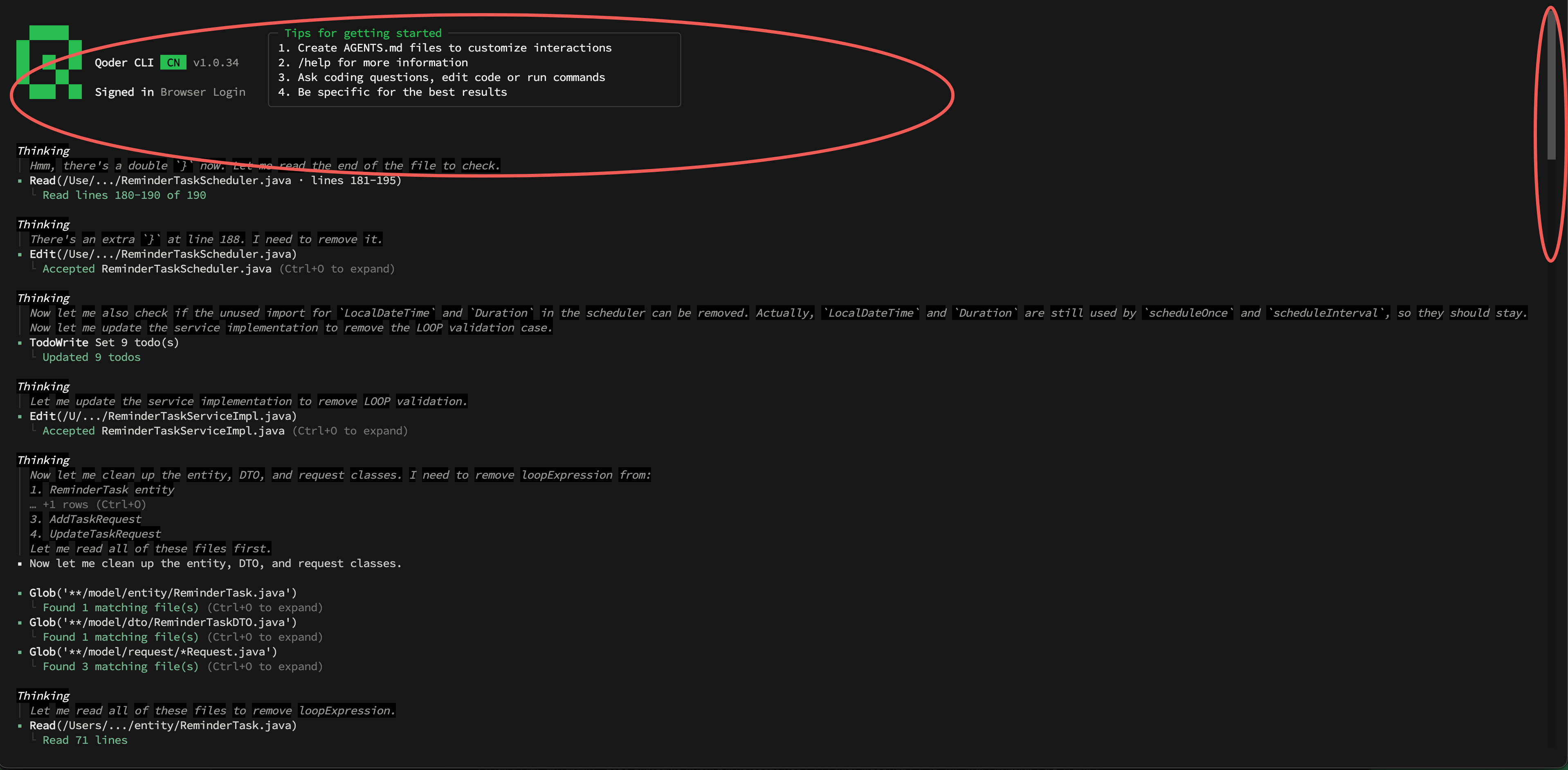Expand the ReminderTaskServiceImpl.java accepted edit

(x=350, y=431)
